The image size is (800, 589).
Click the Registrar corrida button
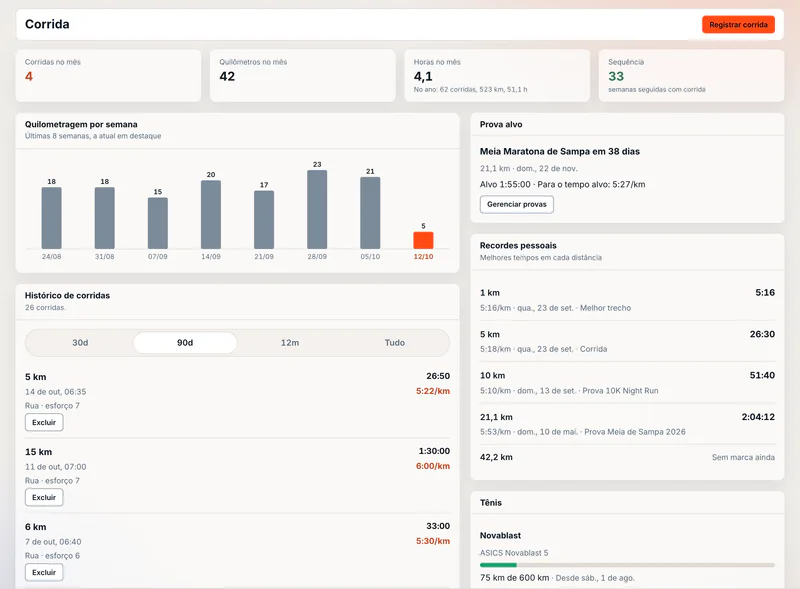pyautogui.click(x=738, y=24)
